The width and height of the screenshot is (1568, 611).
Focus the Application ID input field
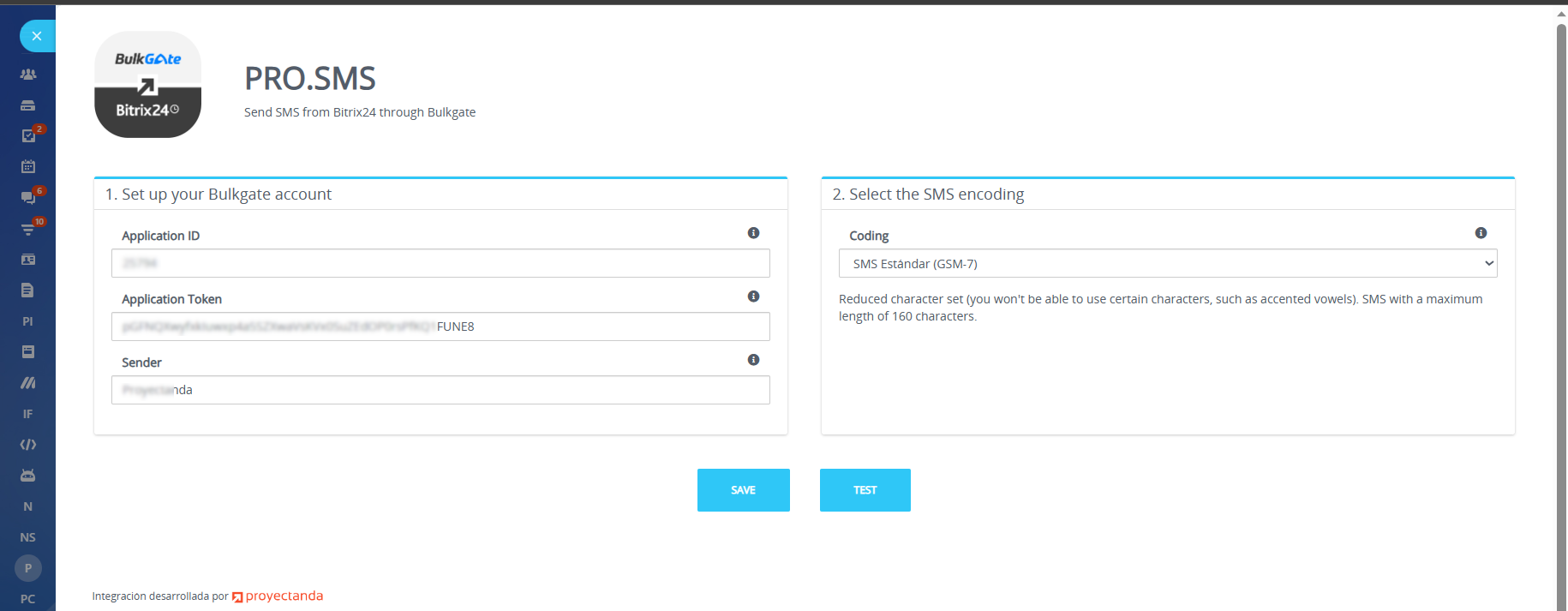point(440,264)
